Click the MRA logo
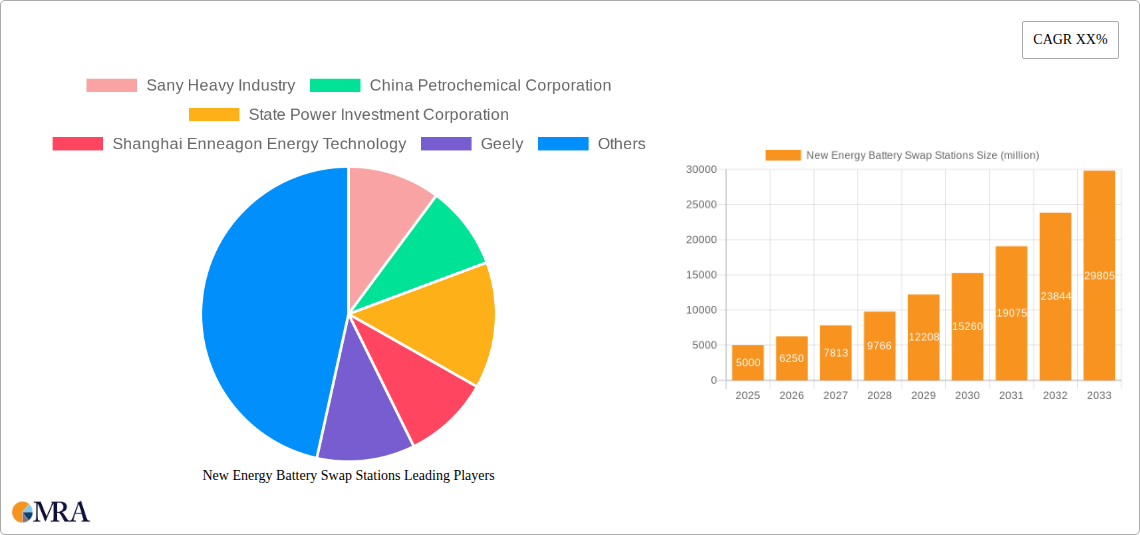1140x535 pixels. pos(51,512)
